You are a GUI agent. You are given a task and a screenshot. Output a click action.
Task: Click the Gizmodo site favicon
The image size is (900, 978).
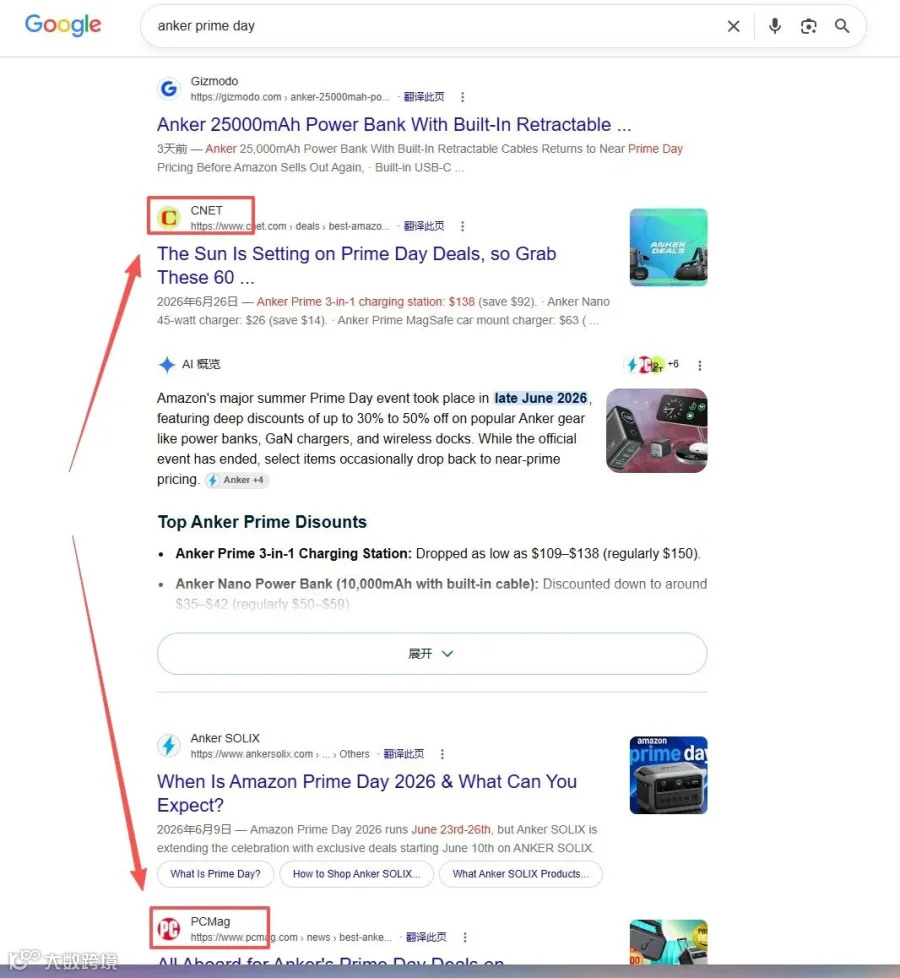169,89
